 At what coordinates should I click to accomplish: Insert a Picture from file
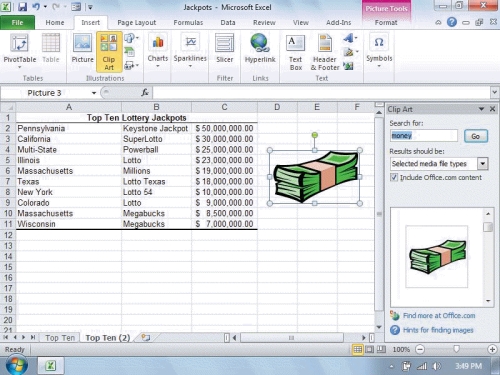(82, 49)
